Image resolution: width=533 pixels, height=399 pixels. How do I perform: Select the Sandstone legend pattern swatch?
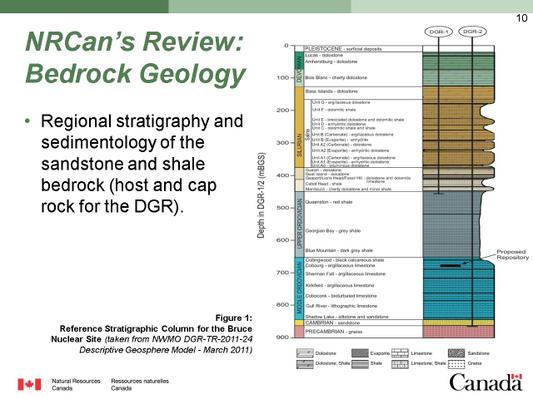click(x=456, y=353)
